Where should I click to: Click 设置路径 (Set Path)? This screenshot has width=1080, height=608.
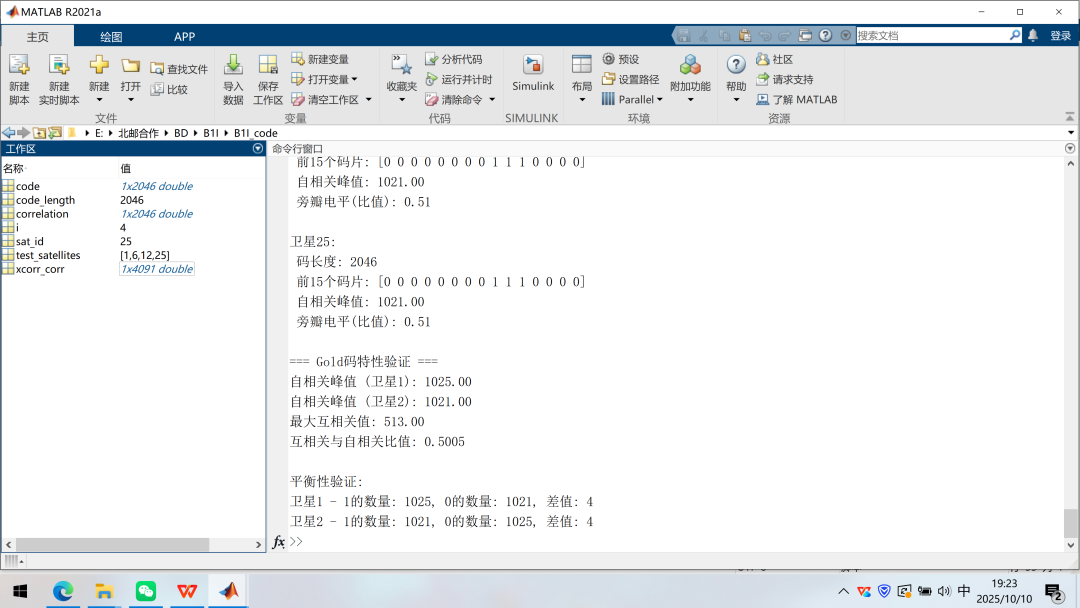click(630, 79)
